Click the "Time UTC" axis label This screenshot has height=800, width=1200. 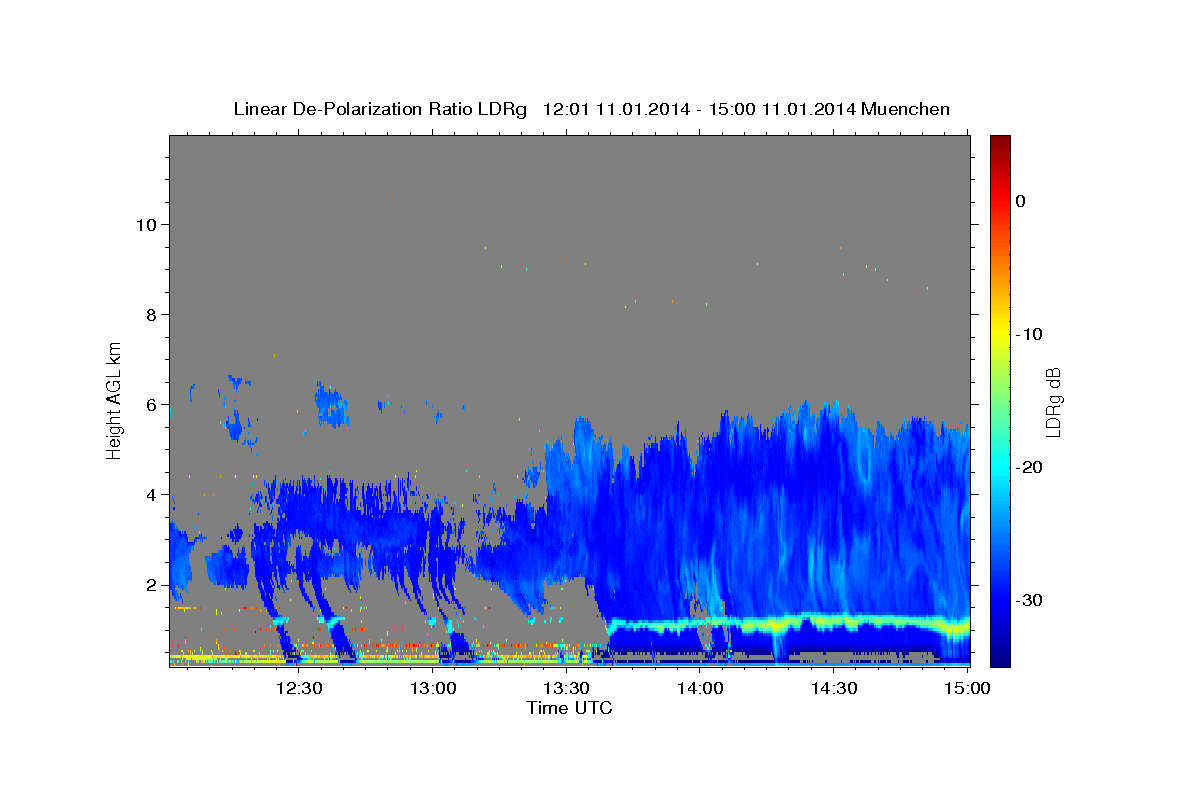click(x=569, y=708)
